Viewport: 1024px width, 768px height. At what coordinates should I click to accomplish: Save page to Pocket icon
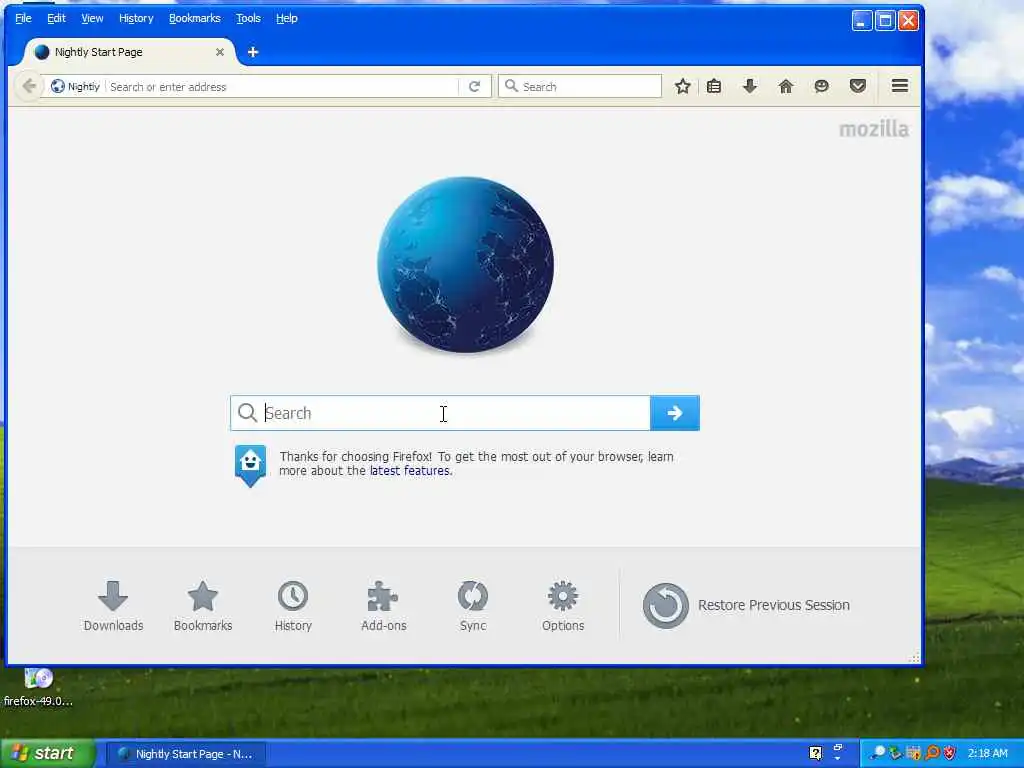[x=857, y=86]
